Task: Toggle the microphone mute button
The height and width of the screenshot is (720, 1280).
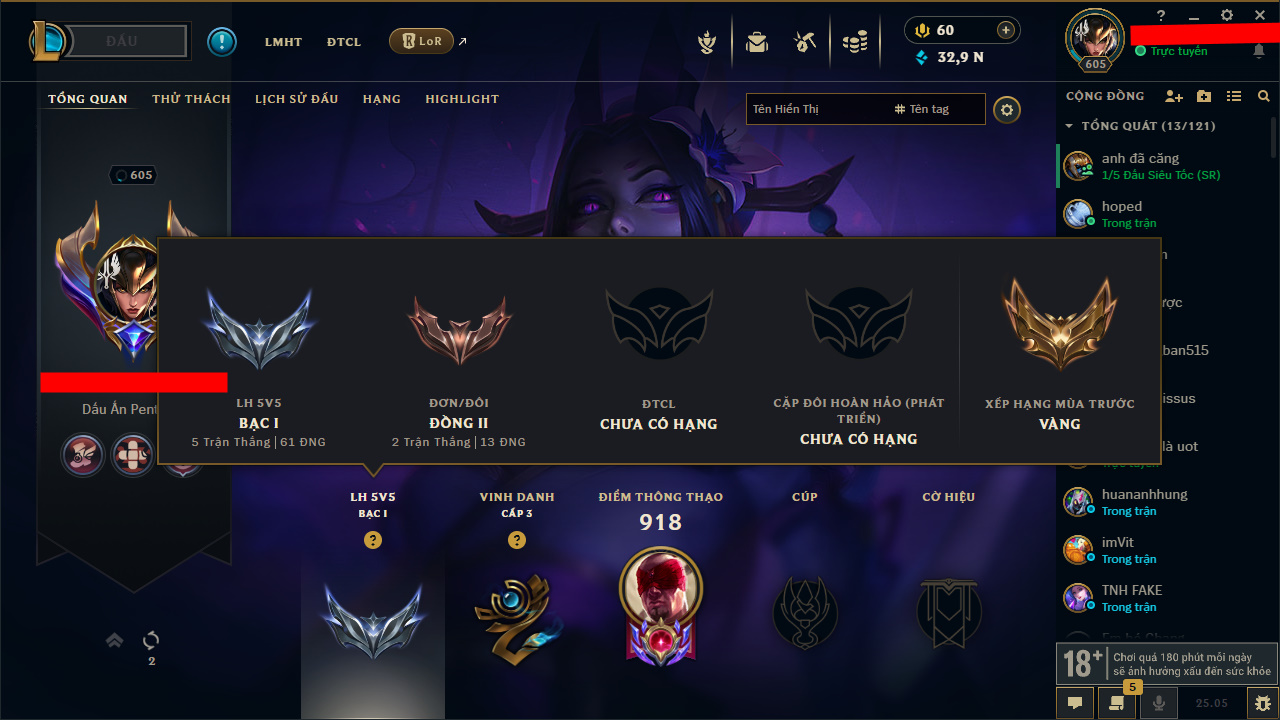Action: click(1159, 703)
